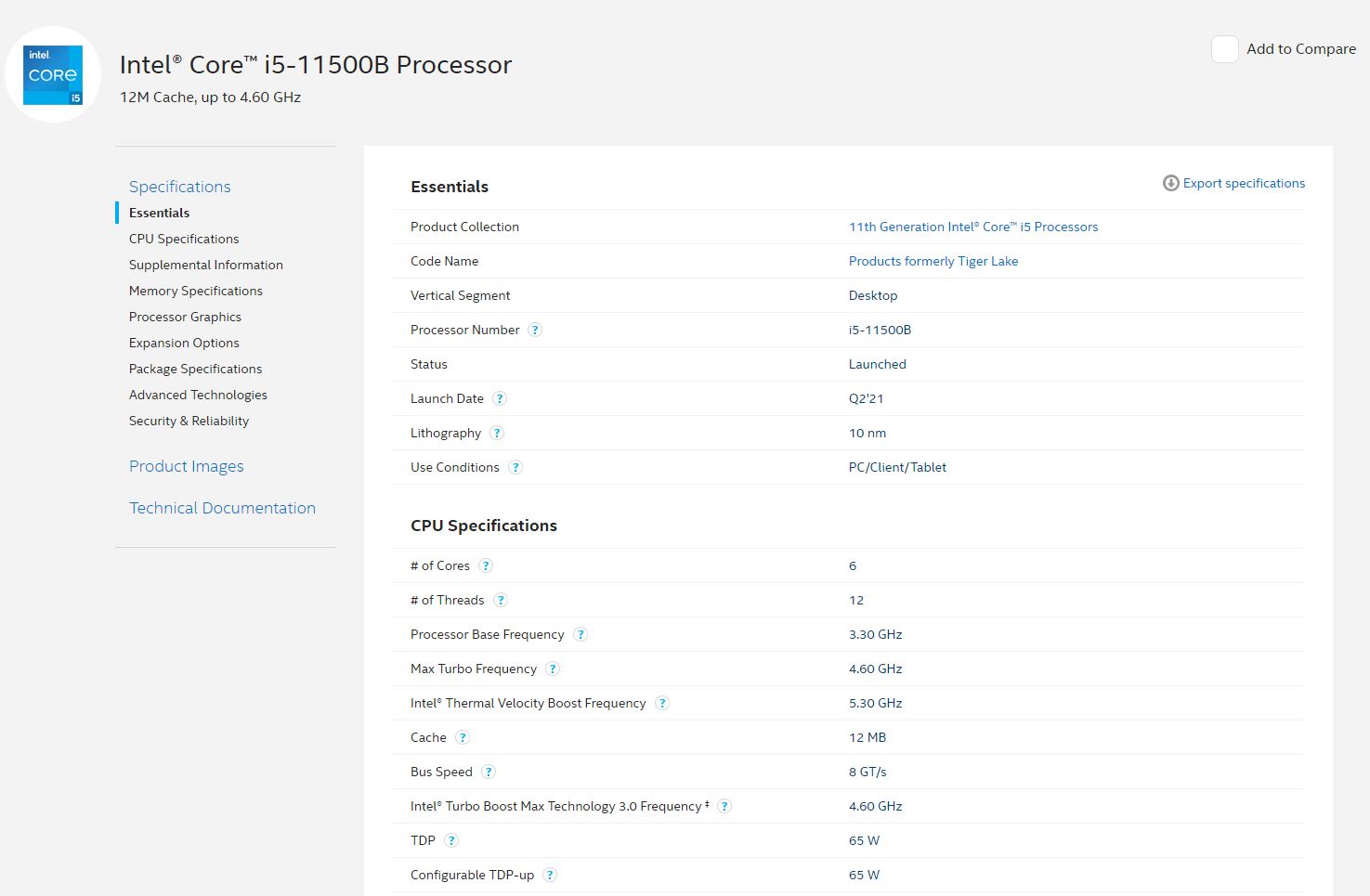This screenshot has width=1370, height=896.
Task: Click the TDP question mark icon
Action: point(451,840)
